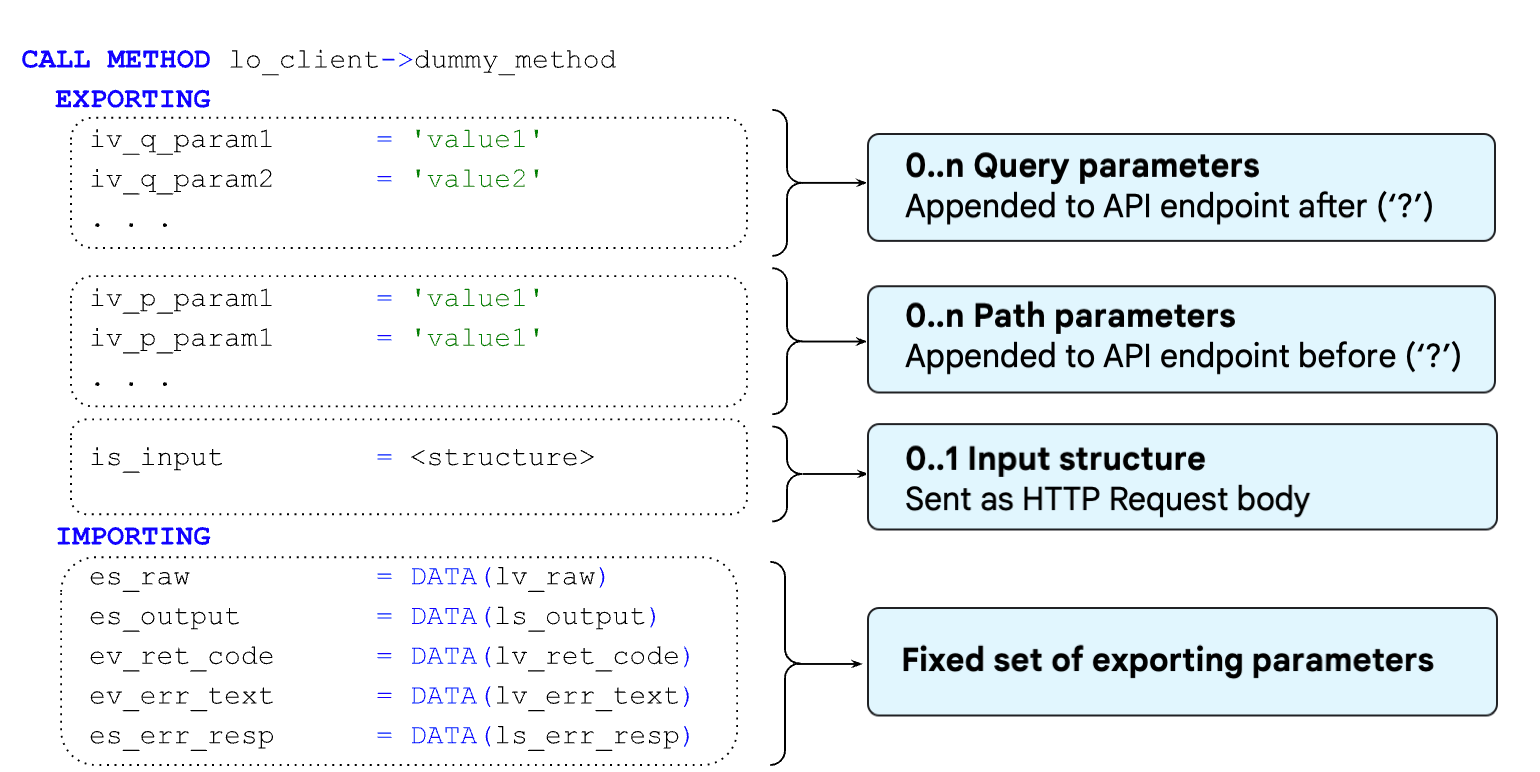Click the Query parameters callout box
This screenshot has height=772, width=1540.
pyautogui.click(x=1180, y=186)
